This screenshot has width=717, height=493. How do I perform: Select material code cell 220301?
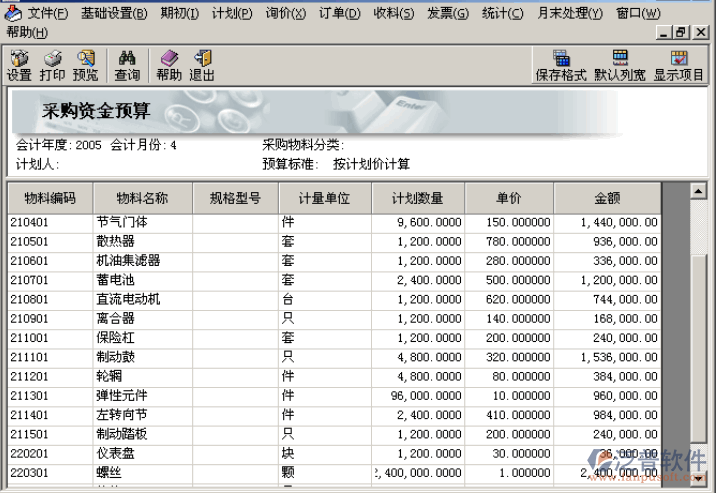(50, 473)
